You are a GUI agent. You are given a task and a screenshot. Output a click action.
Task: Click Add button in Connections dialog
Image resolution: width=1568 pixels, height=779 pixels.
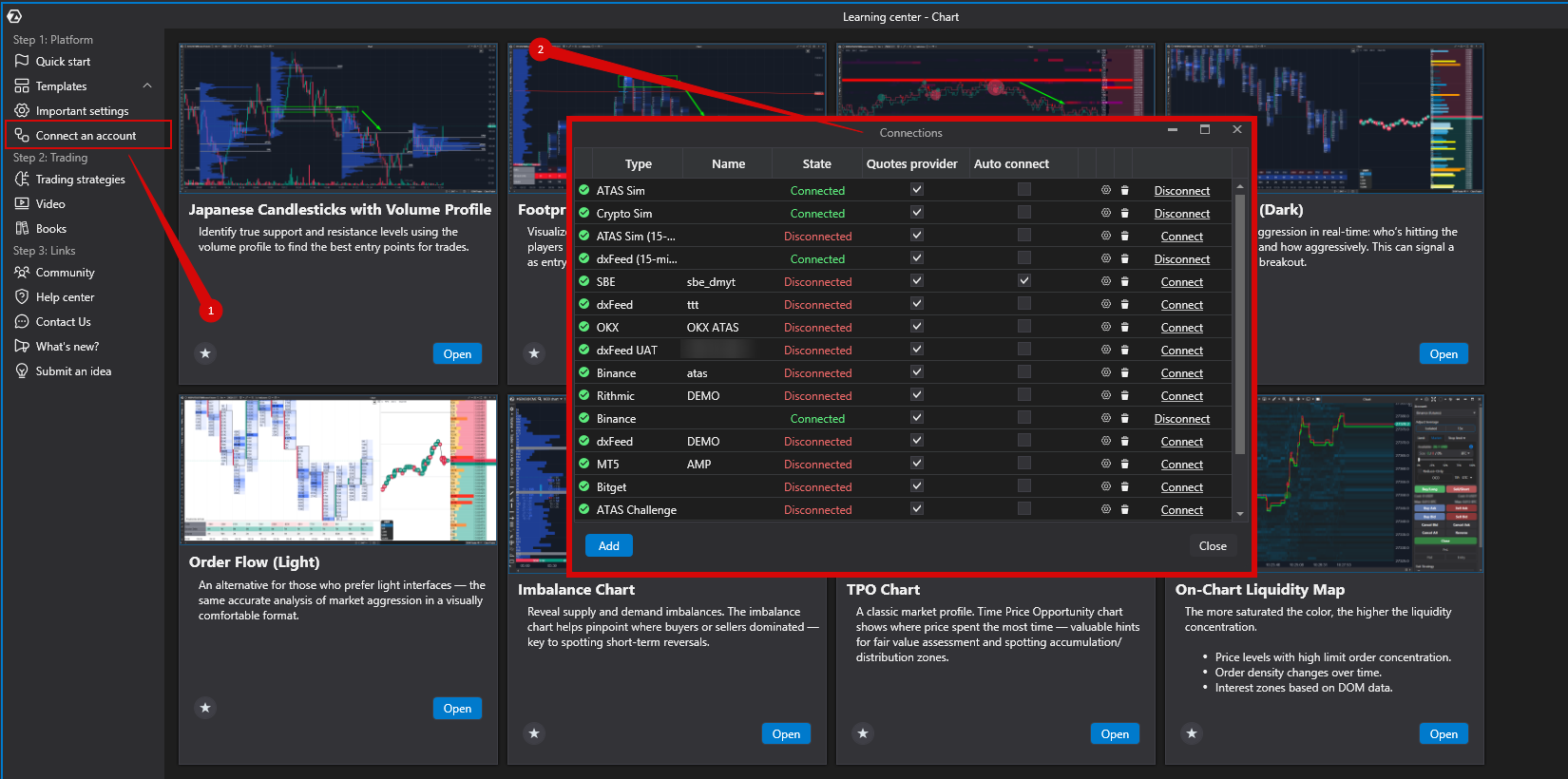pyautogui.click(x=609, y=545)
